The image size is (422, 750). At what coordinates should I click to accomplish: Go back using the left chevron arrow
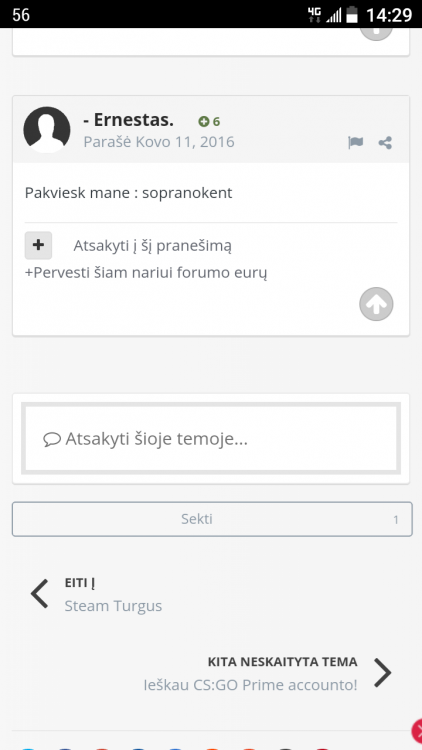click(40, 594)
